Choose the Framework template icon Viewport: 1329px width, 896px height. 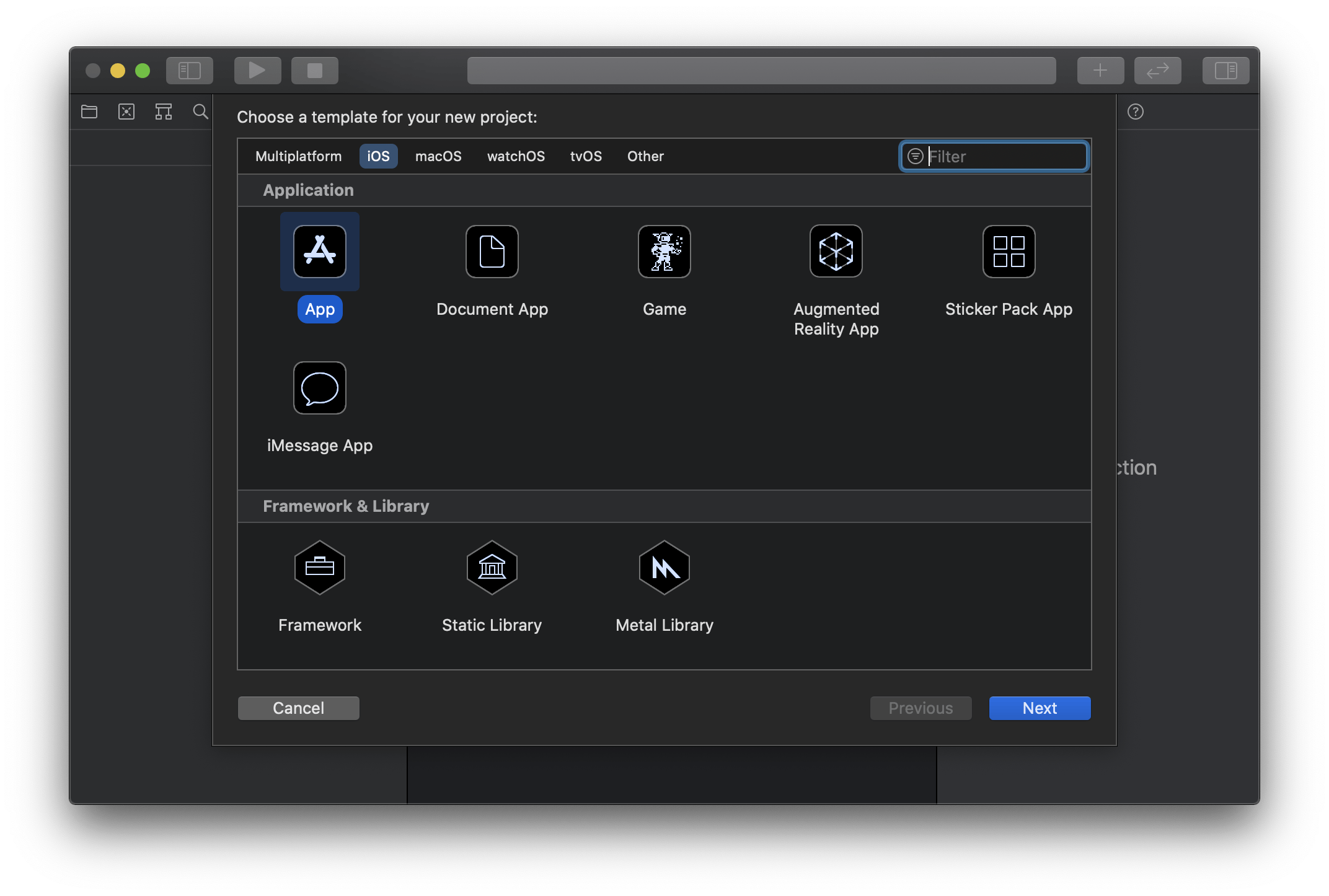pyautogui.click(x=320, y=568)
